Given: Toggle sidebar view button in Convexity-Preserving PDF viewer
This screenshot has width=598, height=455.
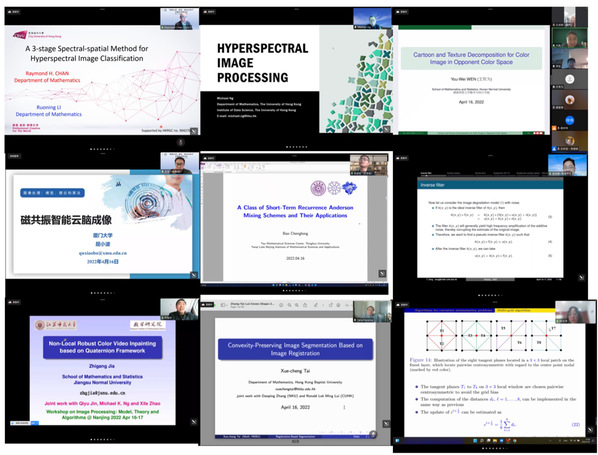Looking at the screenshot, I should tap(222, 305).
